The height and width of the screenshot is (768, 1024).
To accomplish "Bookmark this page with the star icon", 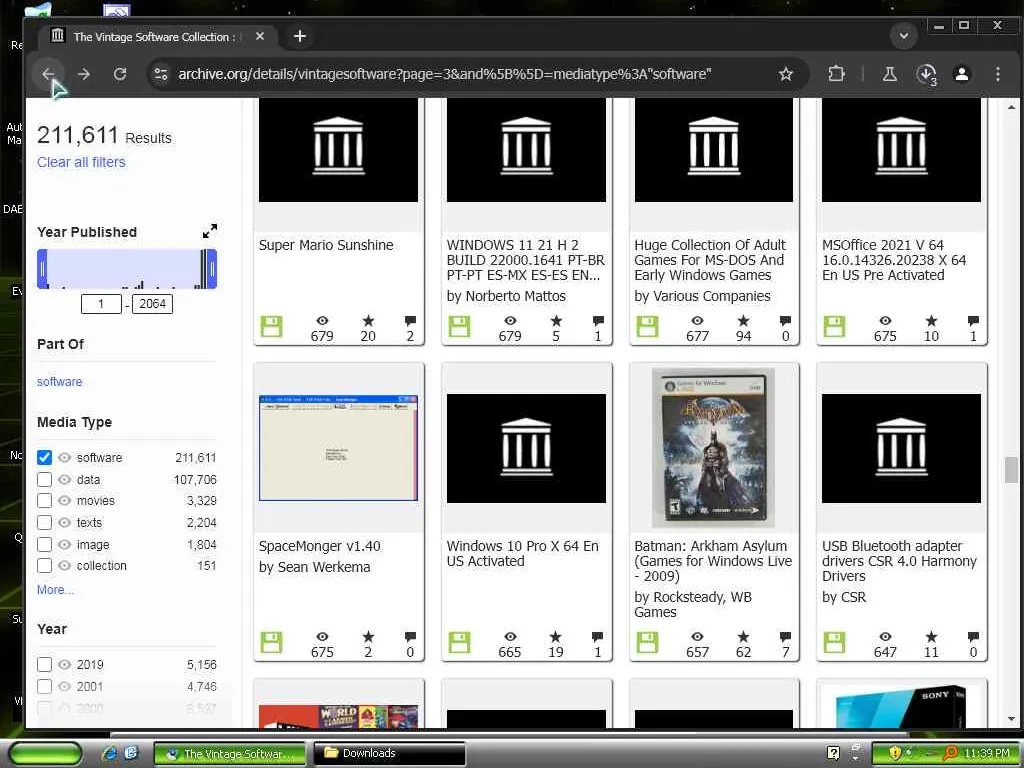I will tap(786, 74).
